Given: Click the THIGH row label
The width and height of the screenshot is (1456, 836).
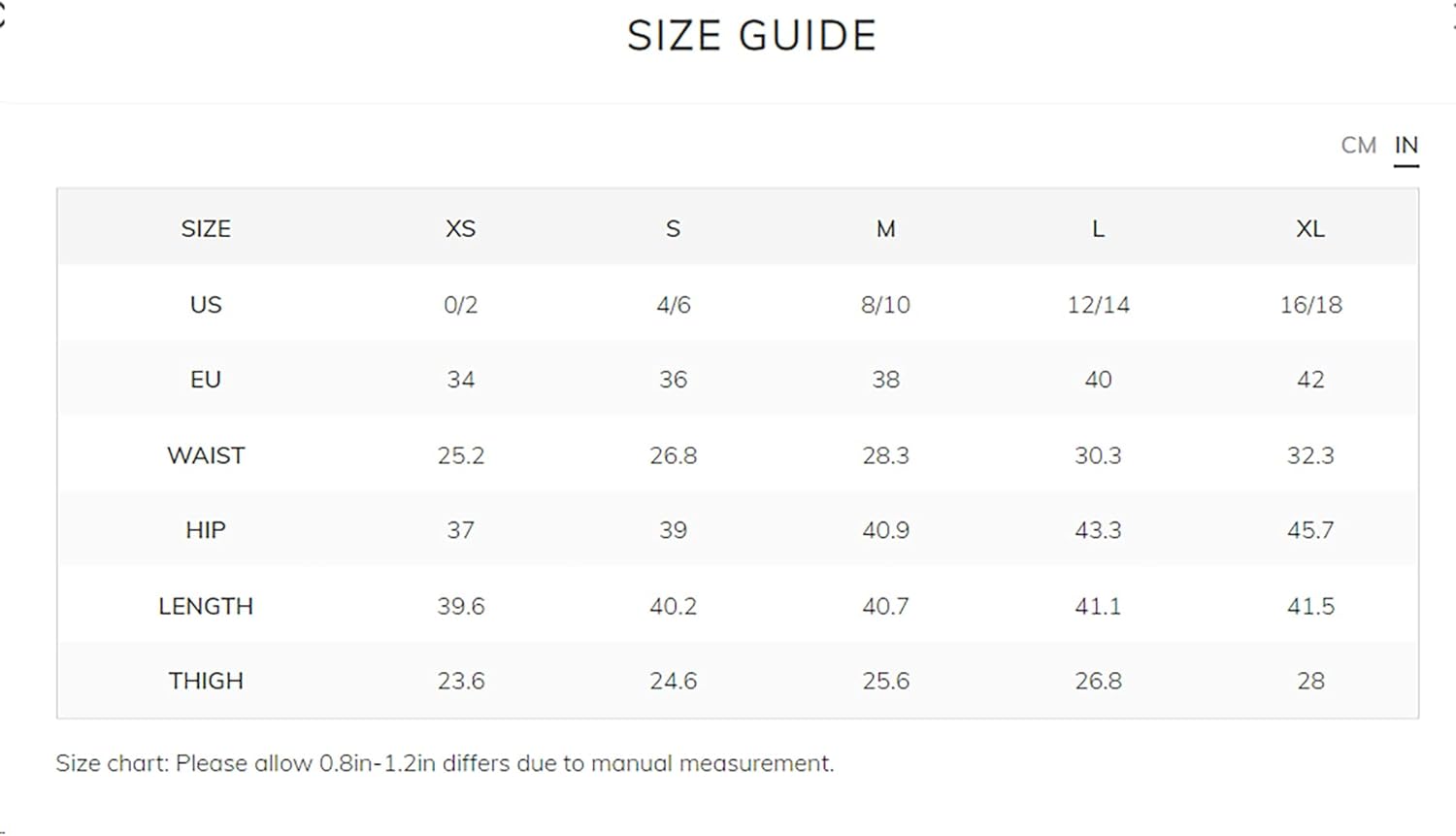Looking at the screenshot, I should [x=206, y=681].
